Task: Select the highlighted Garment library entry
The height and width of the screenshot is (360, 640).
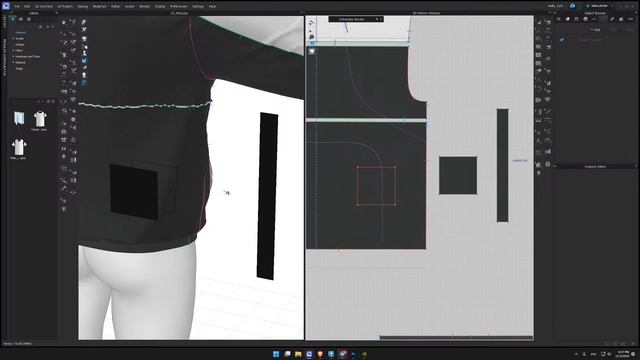Action: (x=20, y=33)
